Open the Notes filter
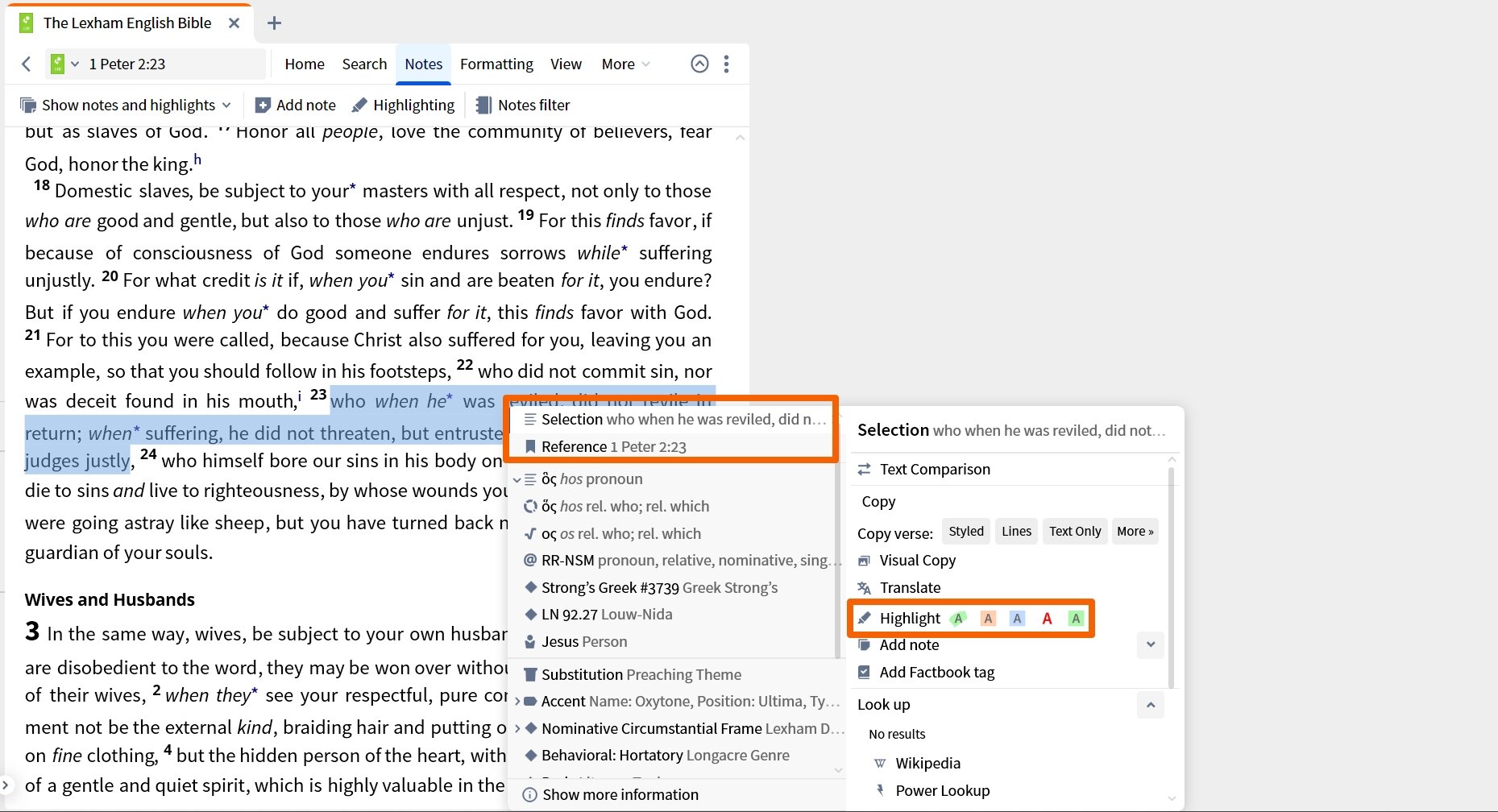This screenshot has height=812, width=1498. point(523,105)
